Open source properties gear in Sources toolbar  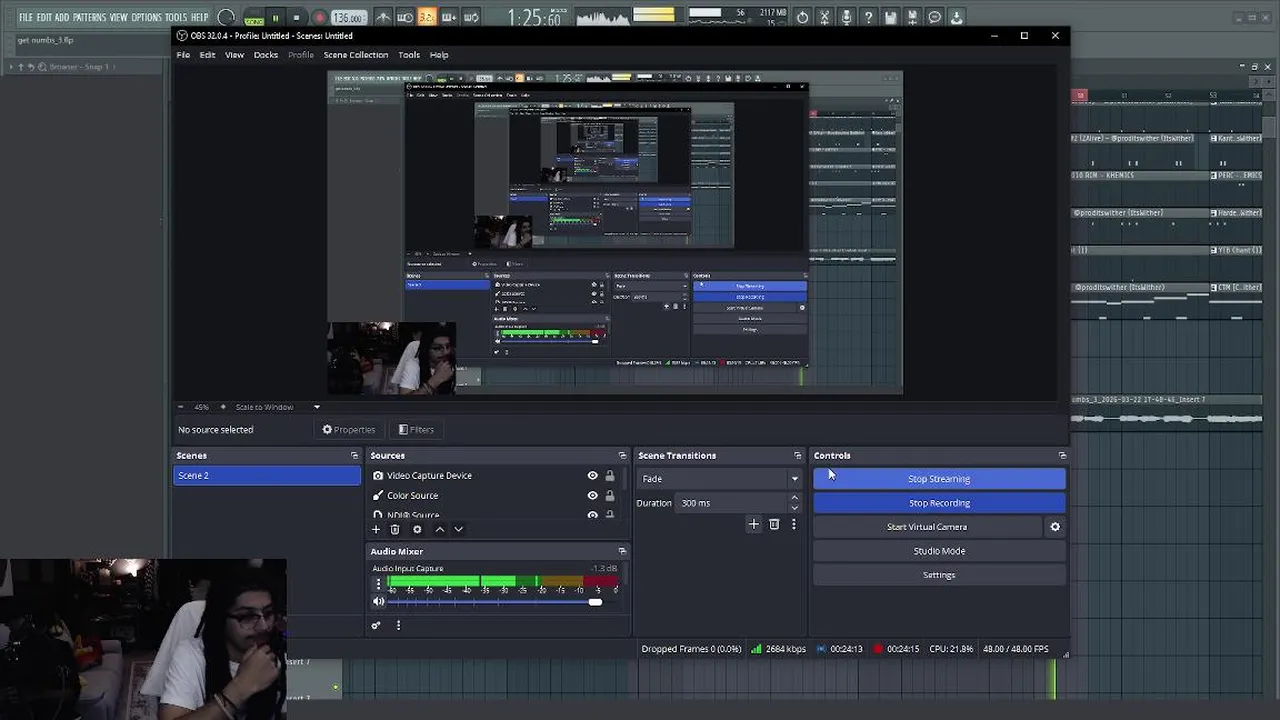[x=417, y=530]
